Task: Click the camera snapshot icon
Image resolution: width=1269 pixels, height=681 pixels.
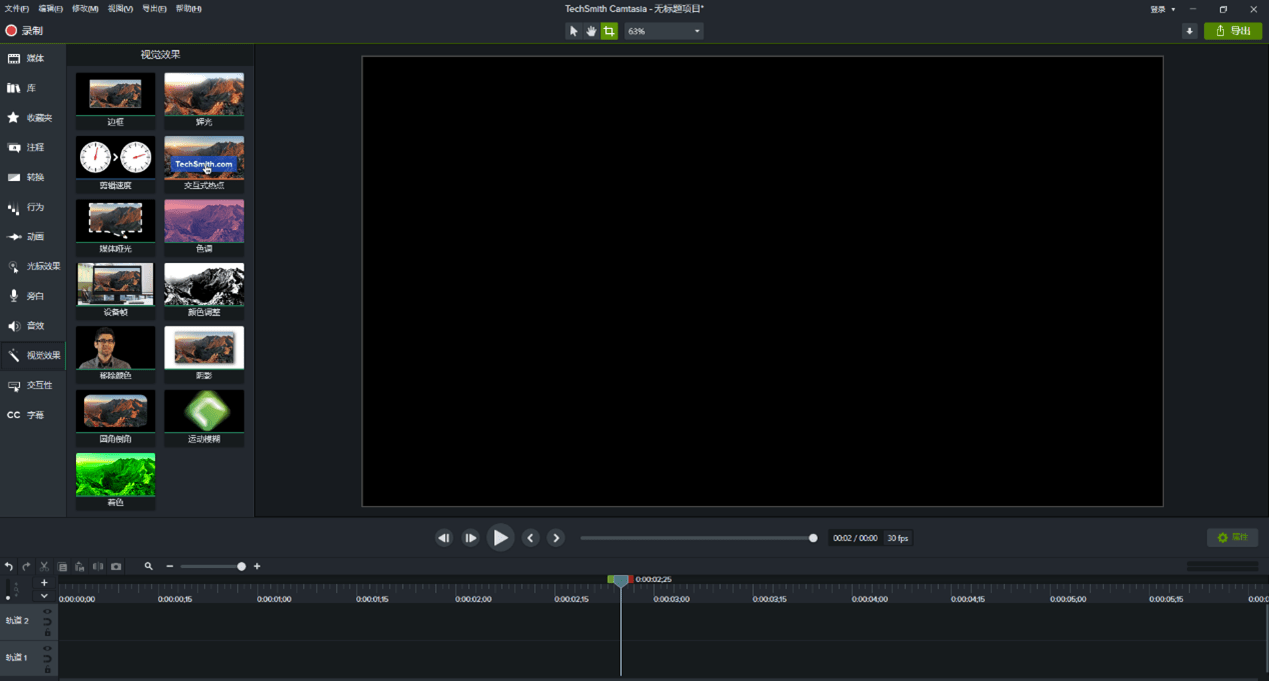Action: pyautogui.click(x=116, y=567)
